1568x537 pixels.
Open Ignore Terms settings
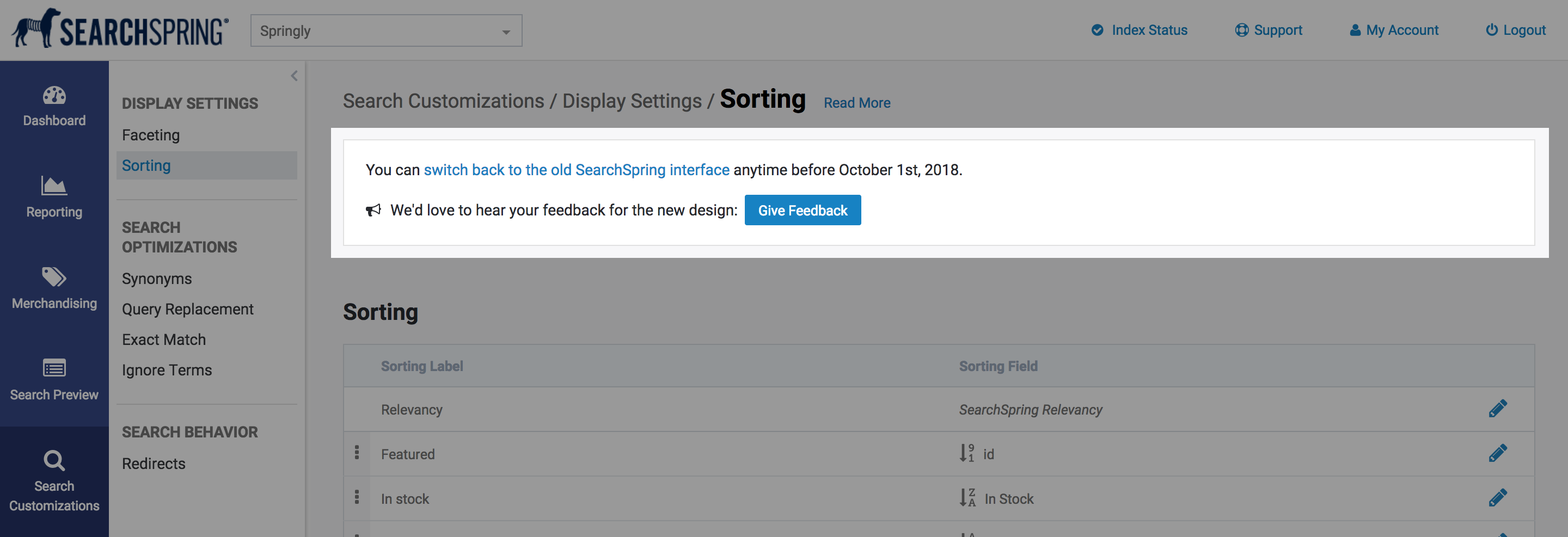point(167,370)
